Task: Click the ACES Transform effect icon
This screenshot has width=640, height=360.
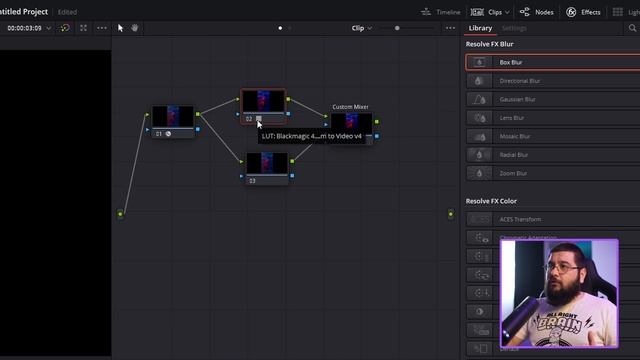Action: [x=479, y=219]
